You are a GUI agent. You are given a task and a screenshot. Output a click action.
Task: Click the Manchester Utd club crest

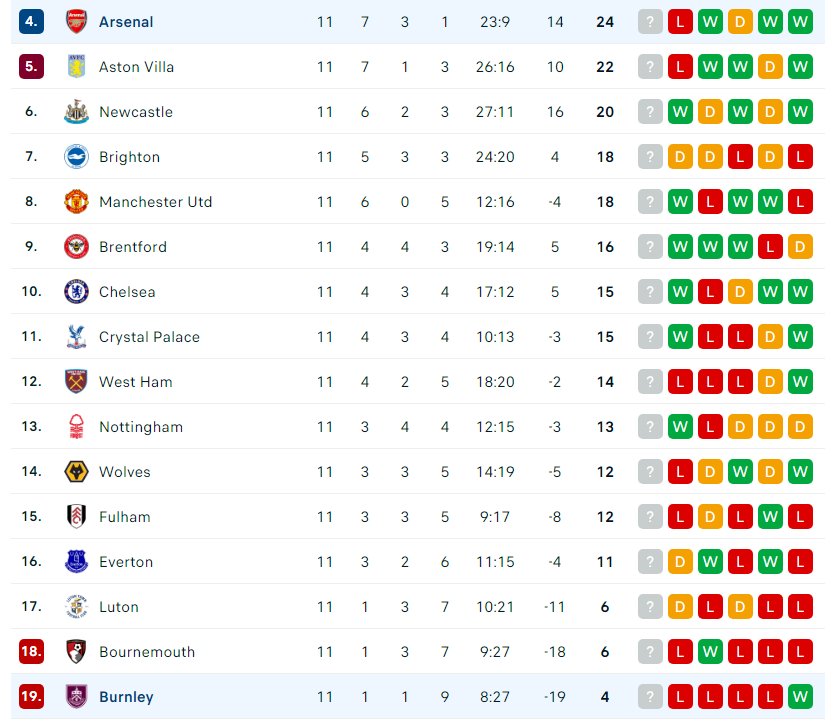[x=76, y=202]
